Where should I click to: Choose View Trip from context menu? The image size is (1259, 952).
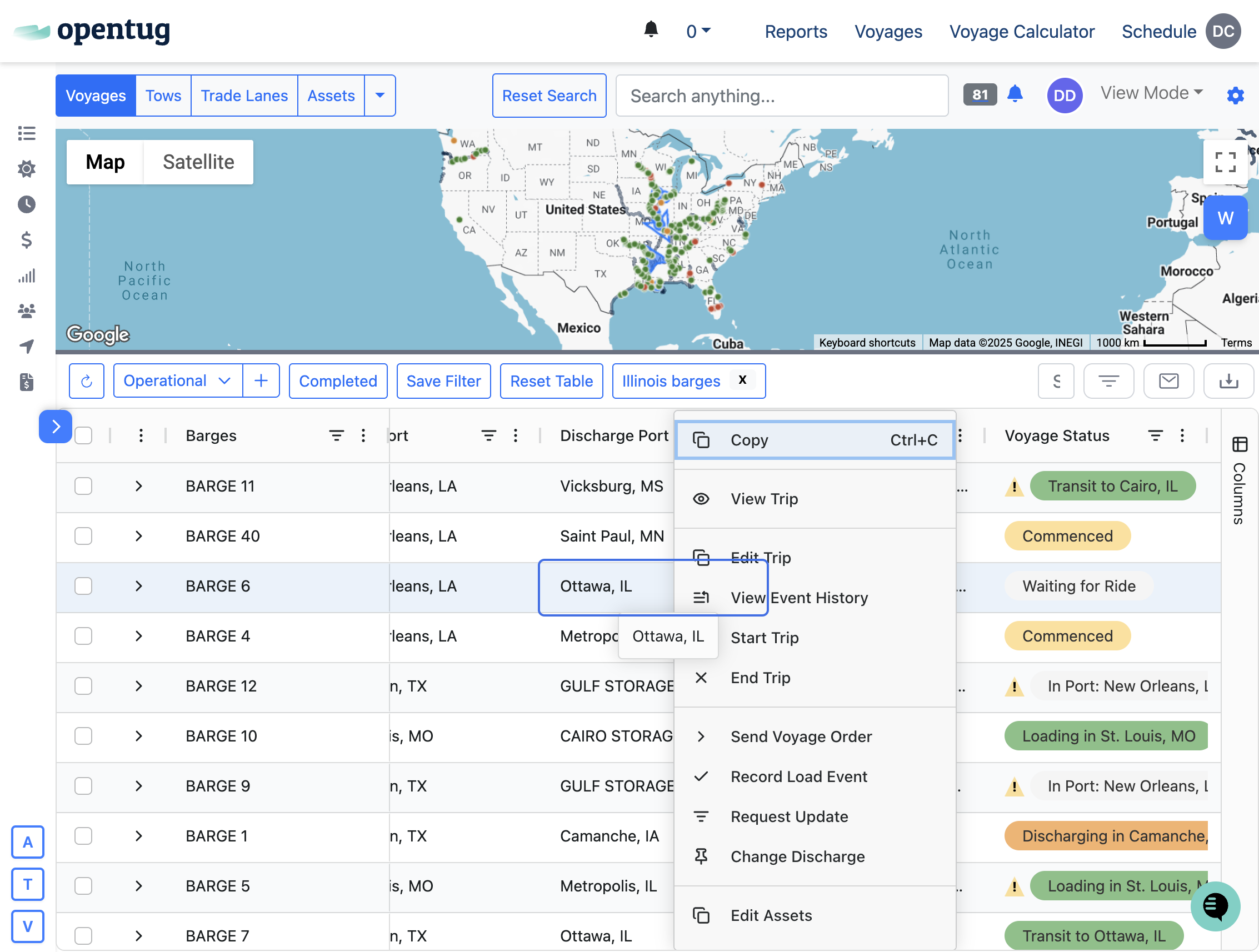[x=764, y=499]
